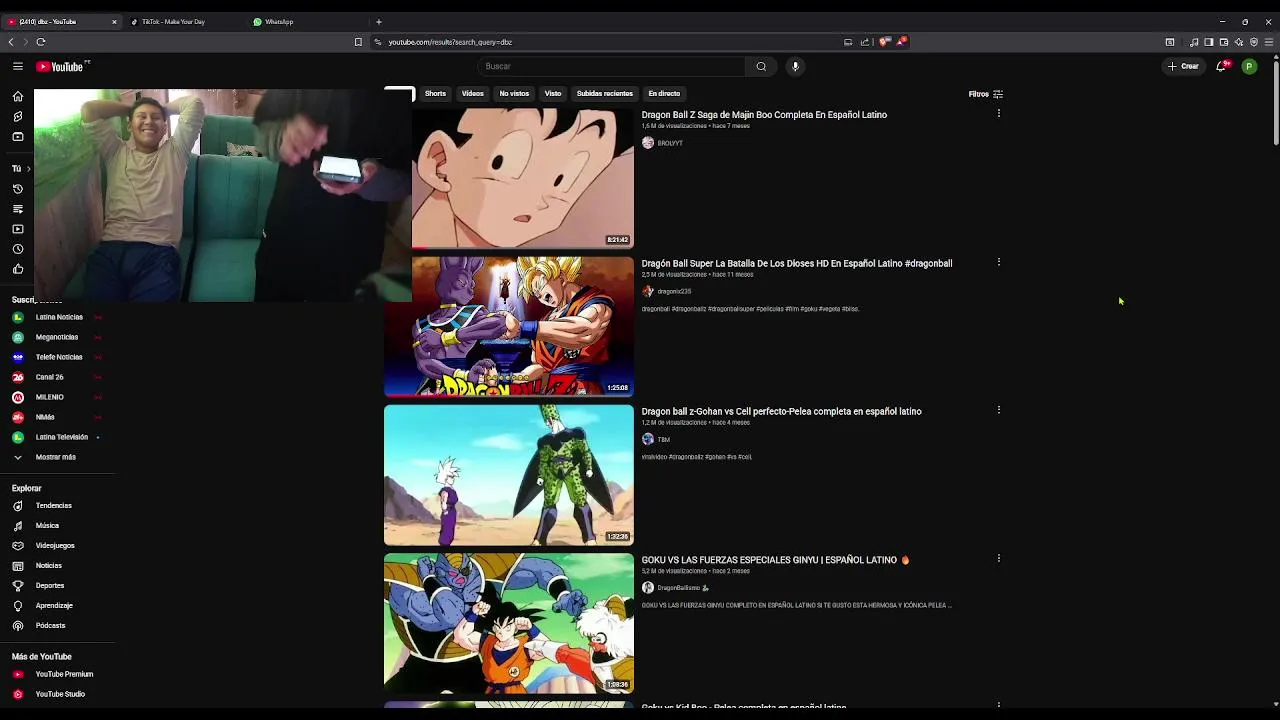Open Canal 26 subscription
The width and height of the screenshot is (1280, 720).
56,377
